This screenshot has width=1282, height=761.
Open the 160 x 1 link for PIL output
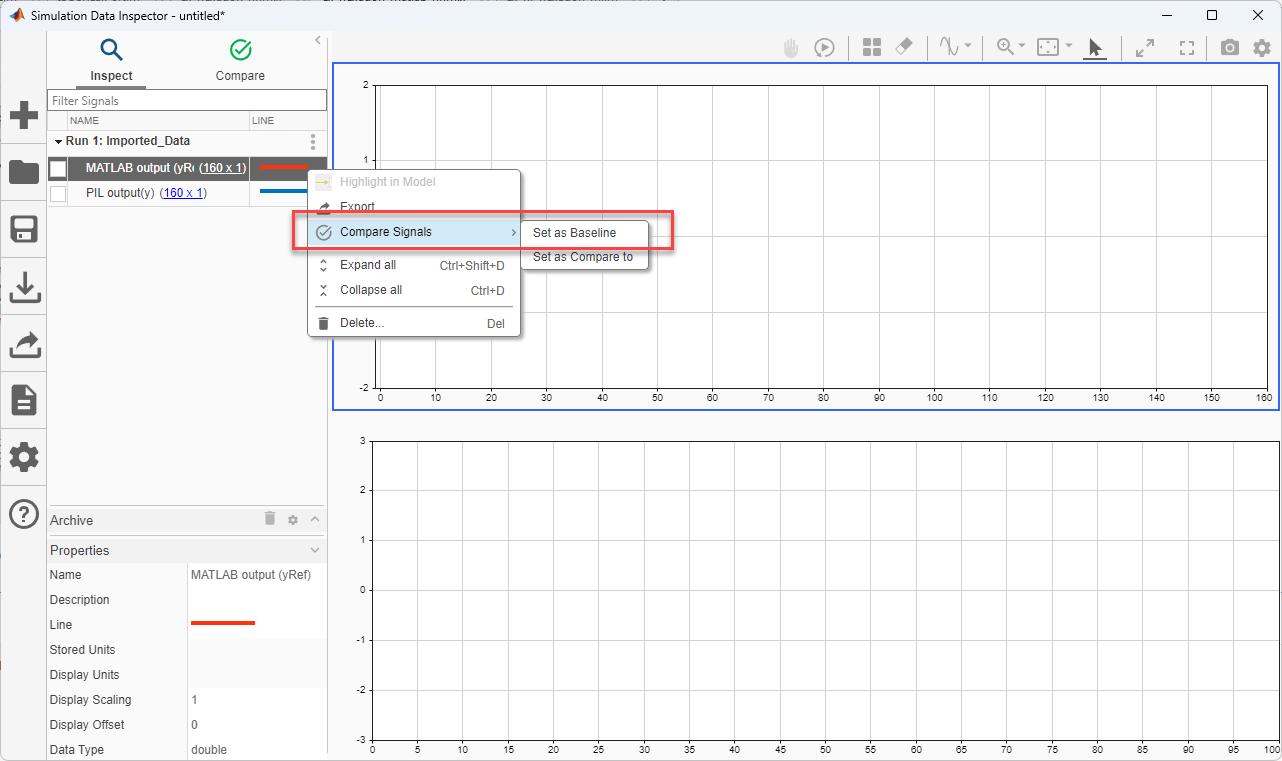click(184, 193)
